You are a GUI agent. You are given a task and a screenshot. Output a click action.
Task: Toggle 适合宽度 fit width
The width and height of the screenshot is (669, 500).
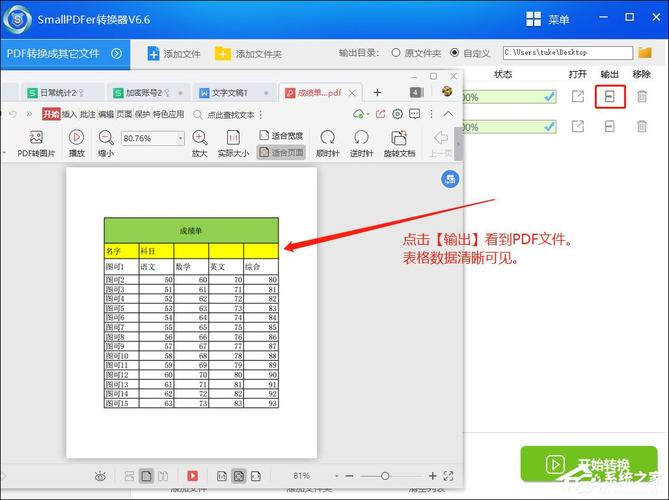tap(281, 136)
